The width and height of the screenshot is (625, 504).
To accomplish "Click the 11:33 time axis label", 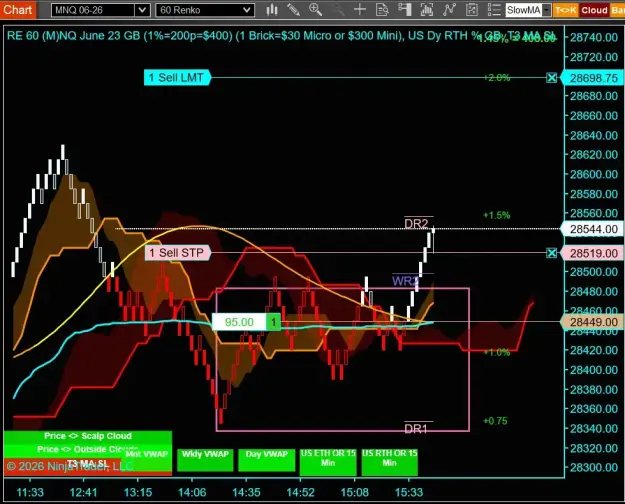I will click(30, 492).
